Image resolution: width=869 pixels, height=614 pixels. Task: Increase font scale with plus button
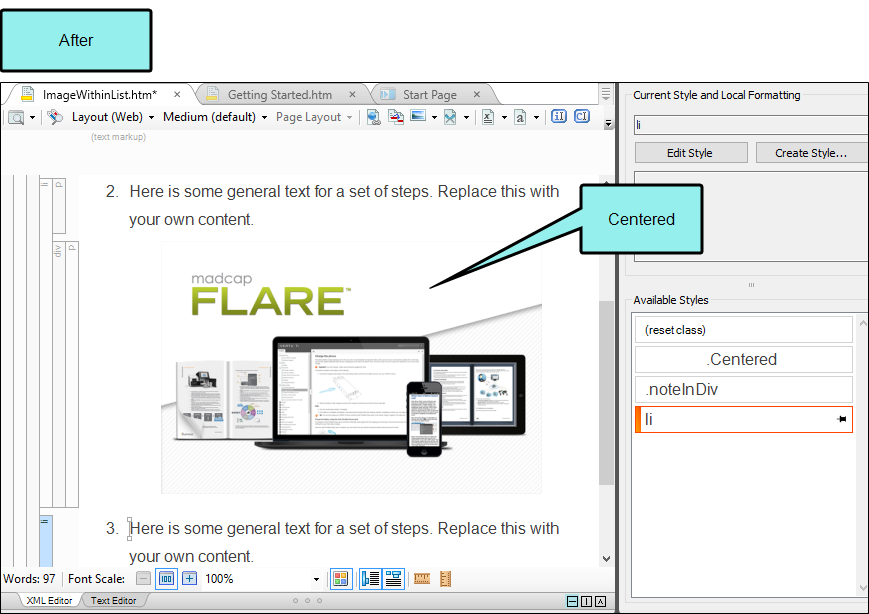tap(190, 579)
